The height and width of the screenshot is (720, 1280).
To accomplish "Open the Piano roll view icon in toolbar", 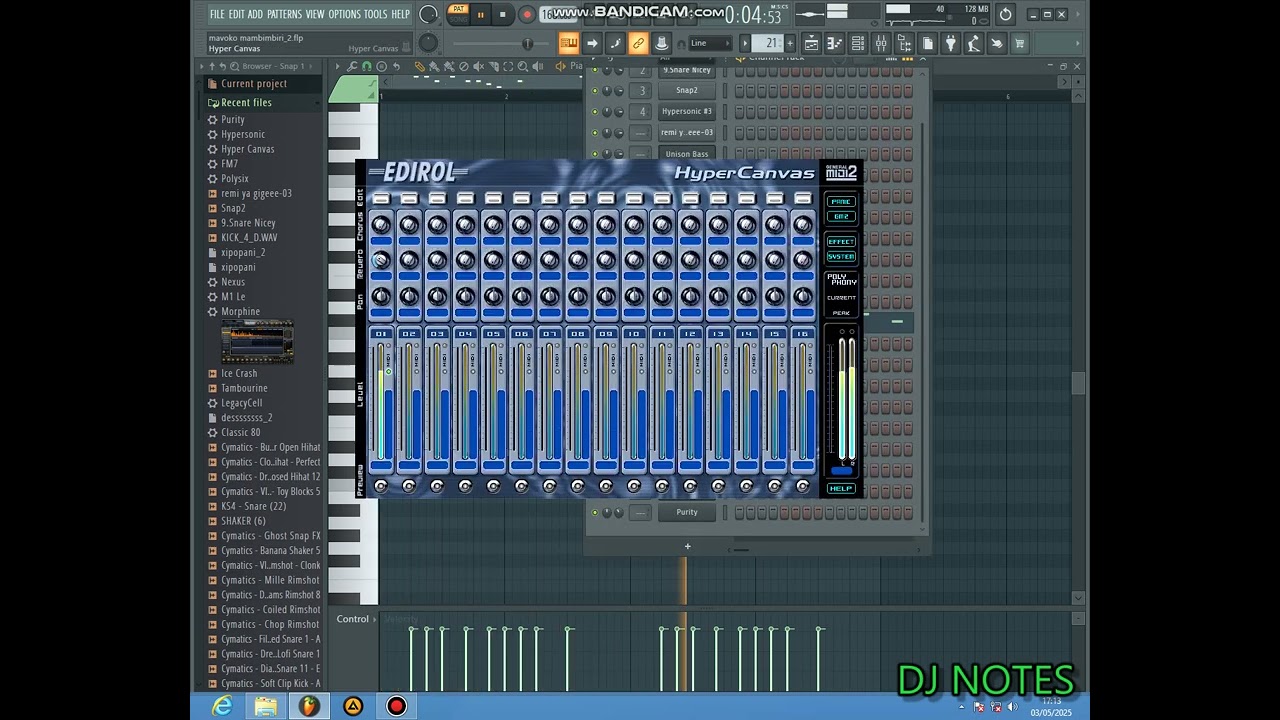I will point(834,43).
